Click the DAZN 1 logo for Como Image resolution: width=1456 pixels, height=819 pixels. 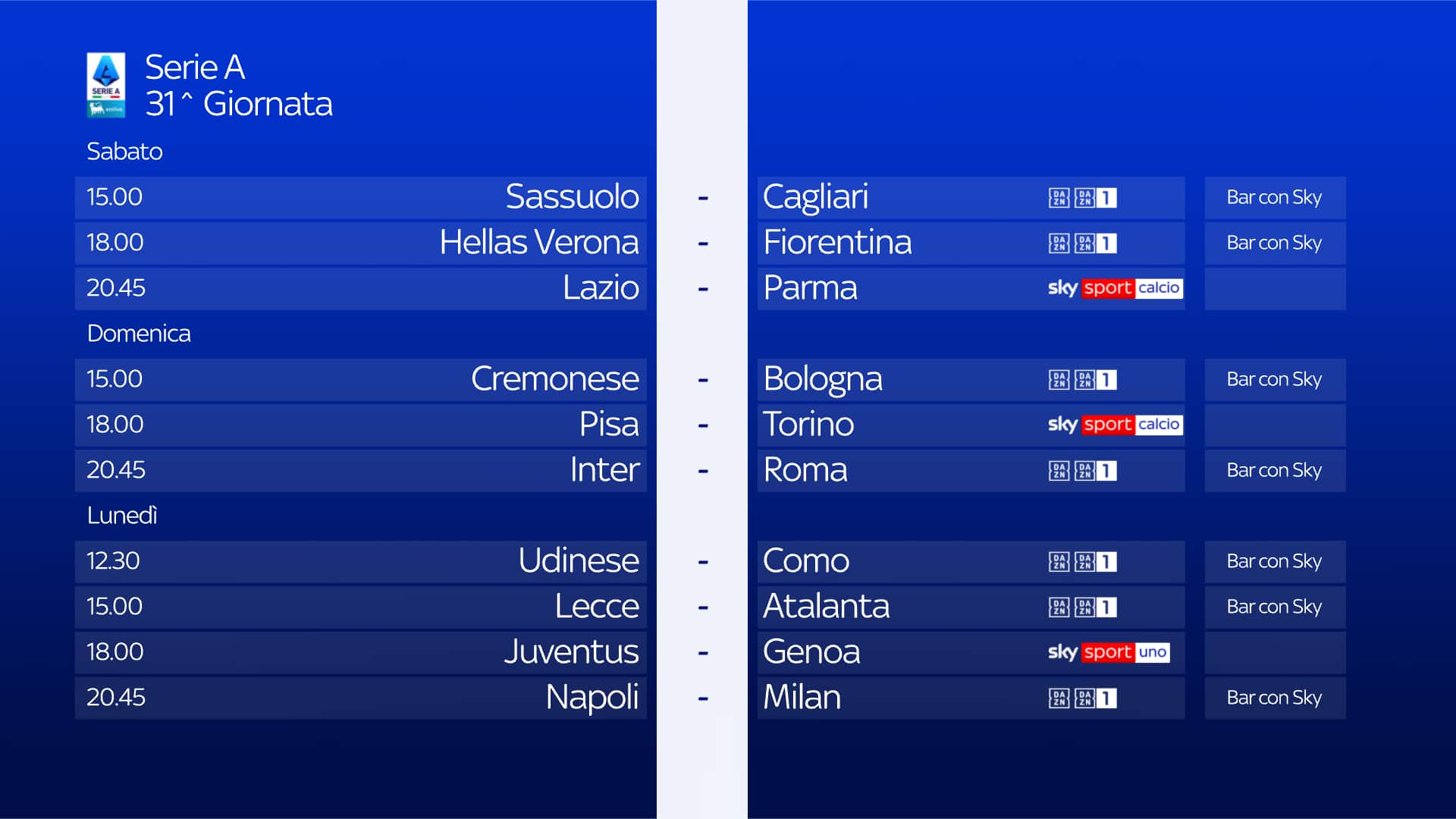(1096, 562)
